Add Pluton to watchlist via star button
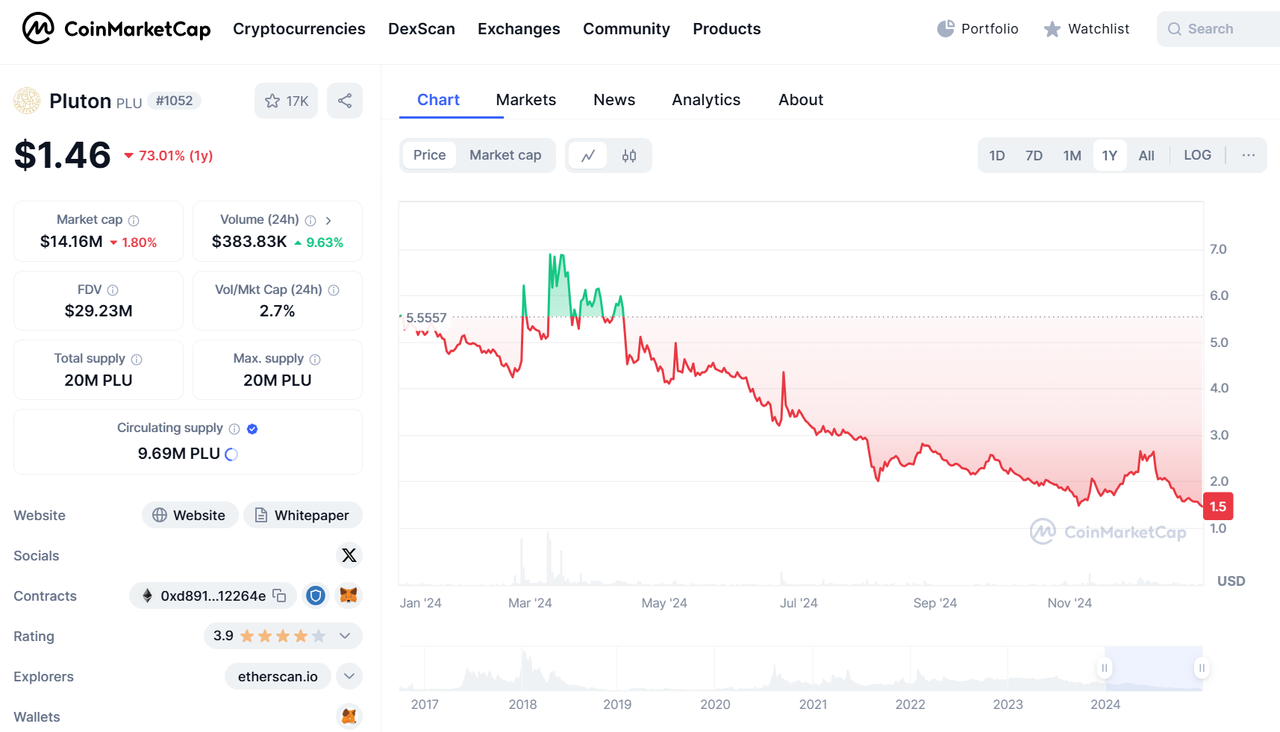1280x732 pixels. tap(286, 101)
